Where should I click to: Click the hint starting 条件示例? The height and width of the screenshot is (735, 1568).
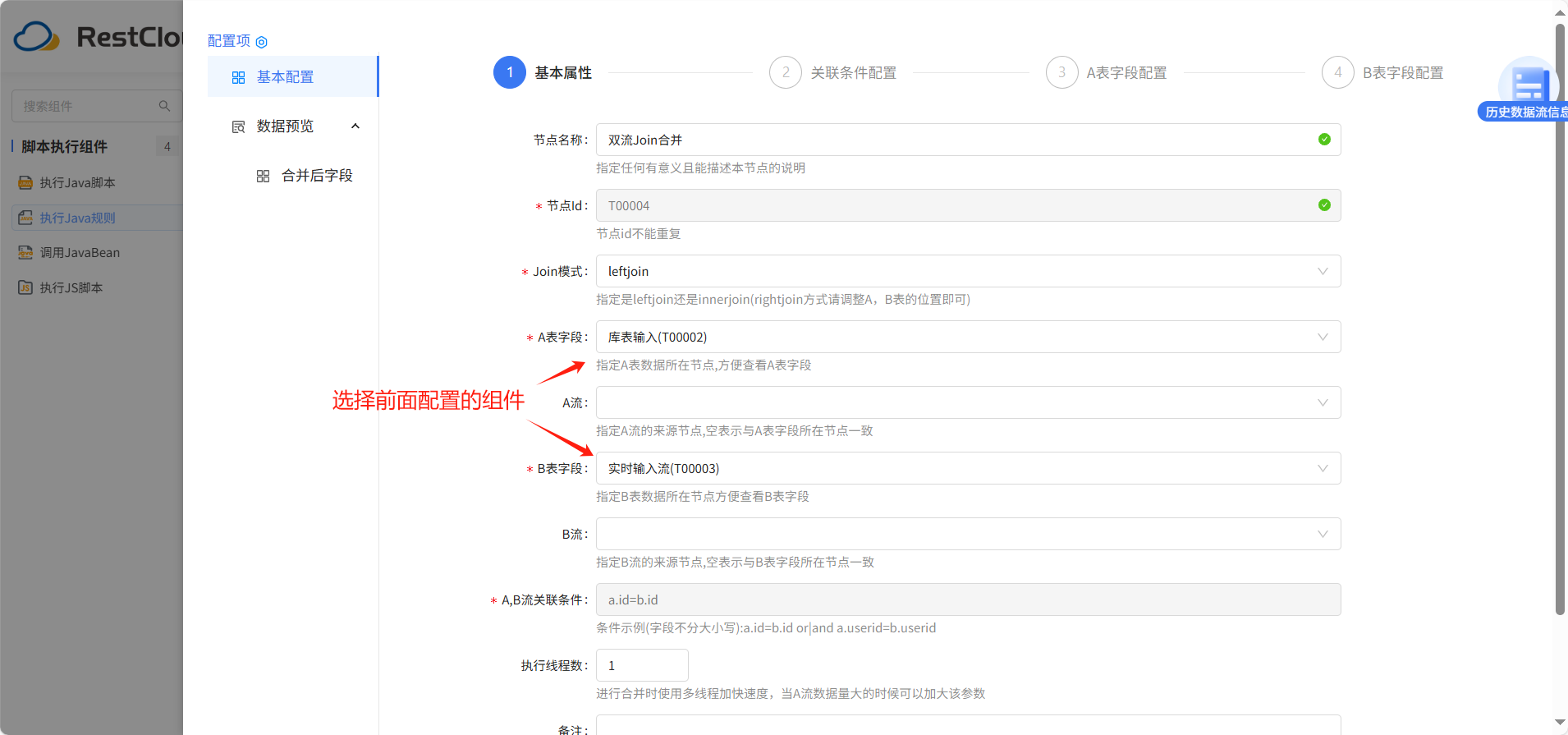766,628
